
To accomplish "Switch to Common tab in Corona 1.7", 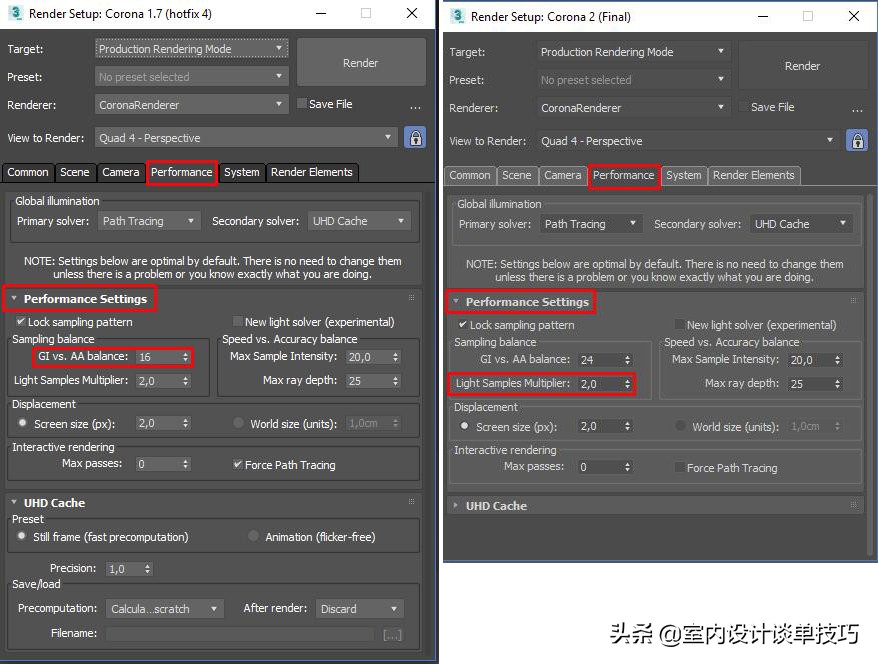I will coord(27,172).
